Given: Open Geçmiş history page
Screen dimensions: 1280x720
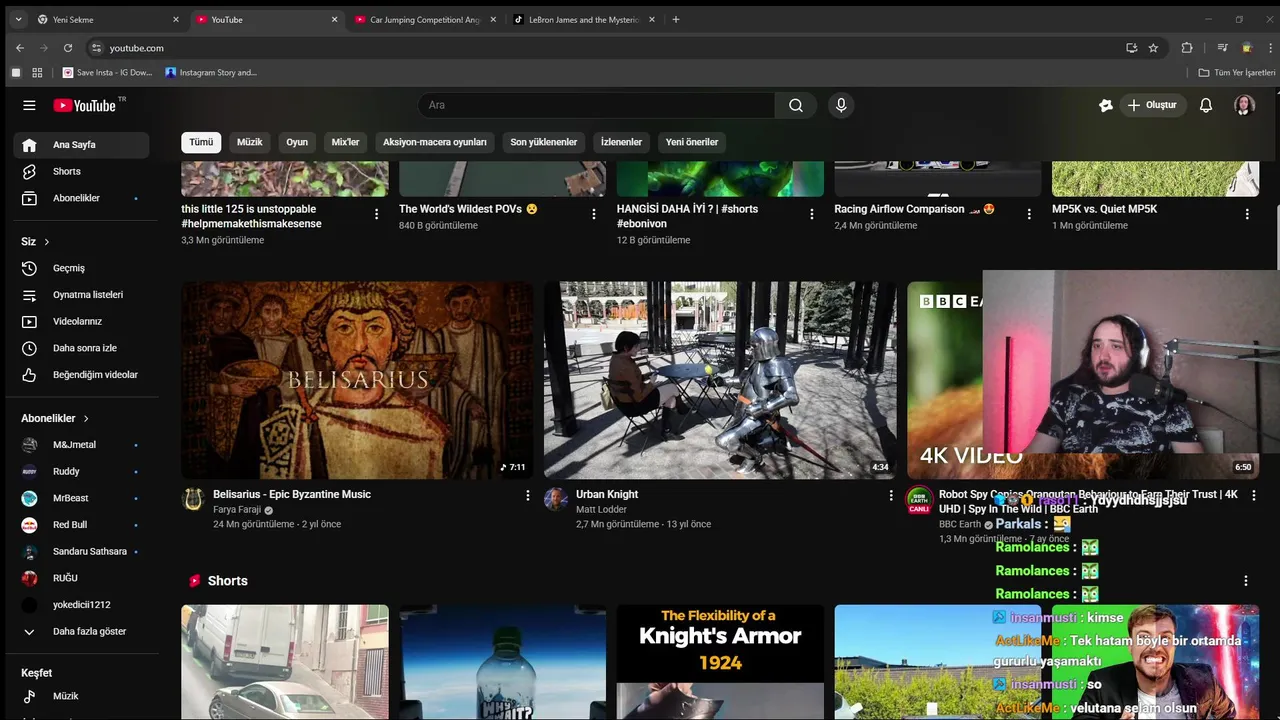Looking at the screenshot, I should (81, 268).
